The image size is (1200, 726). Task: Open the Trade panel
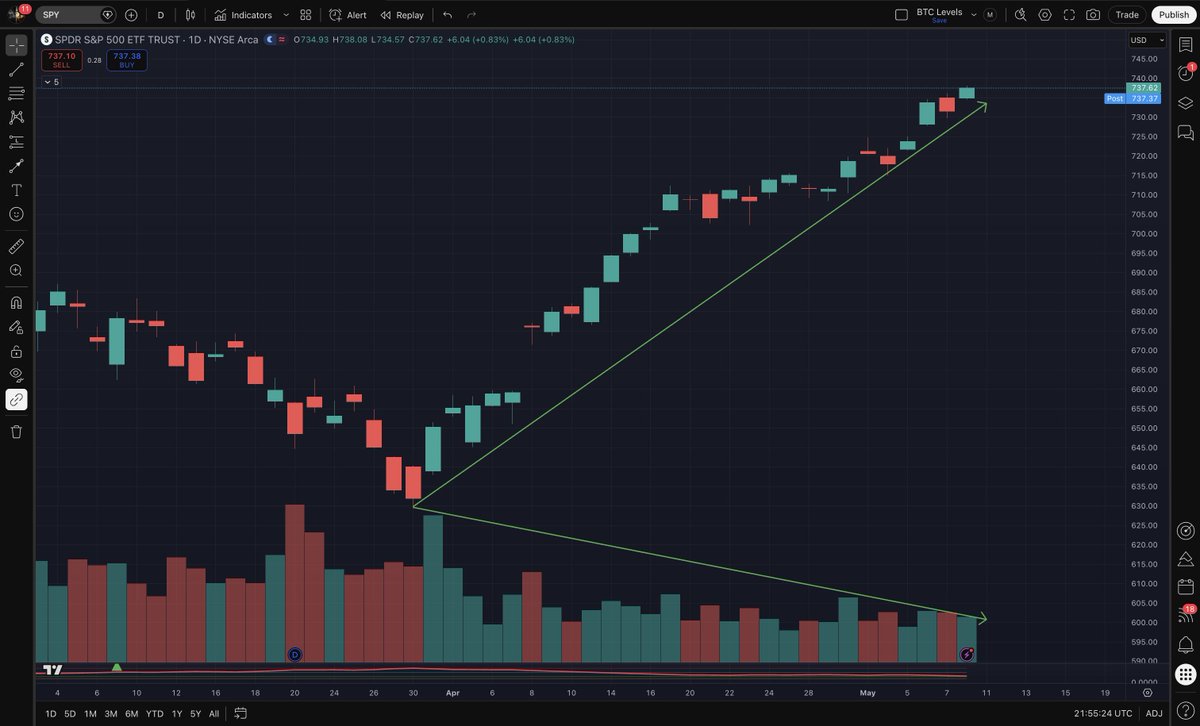pos(1127,15)
